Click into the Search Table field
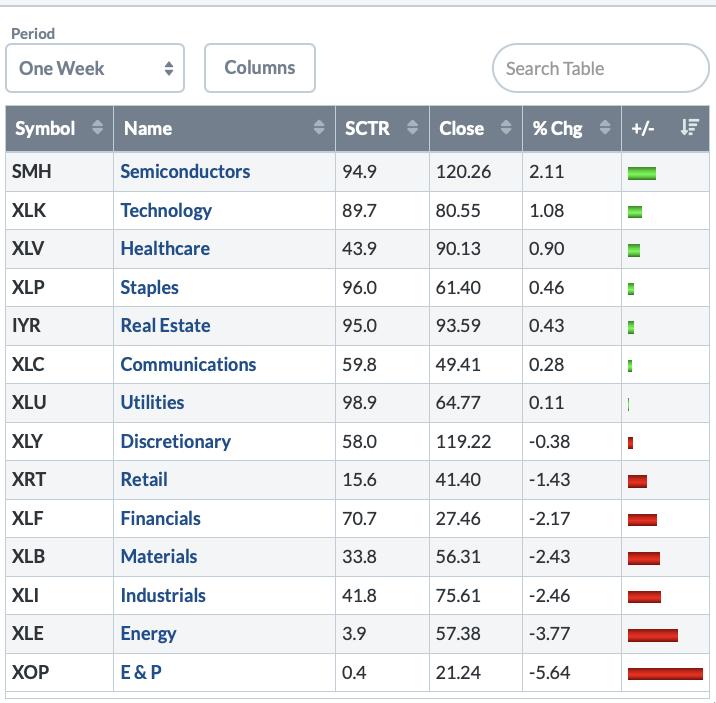The height and width of the screenshot is (703, 716). [x=600, y=68]
